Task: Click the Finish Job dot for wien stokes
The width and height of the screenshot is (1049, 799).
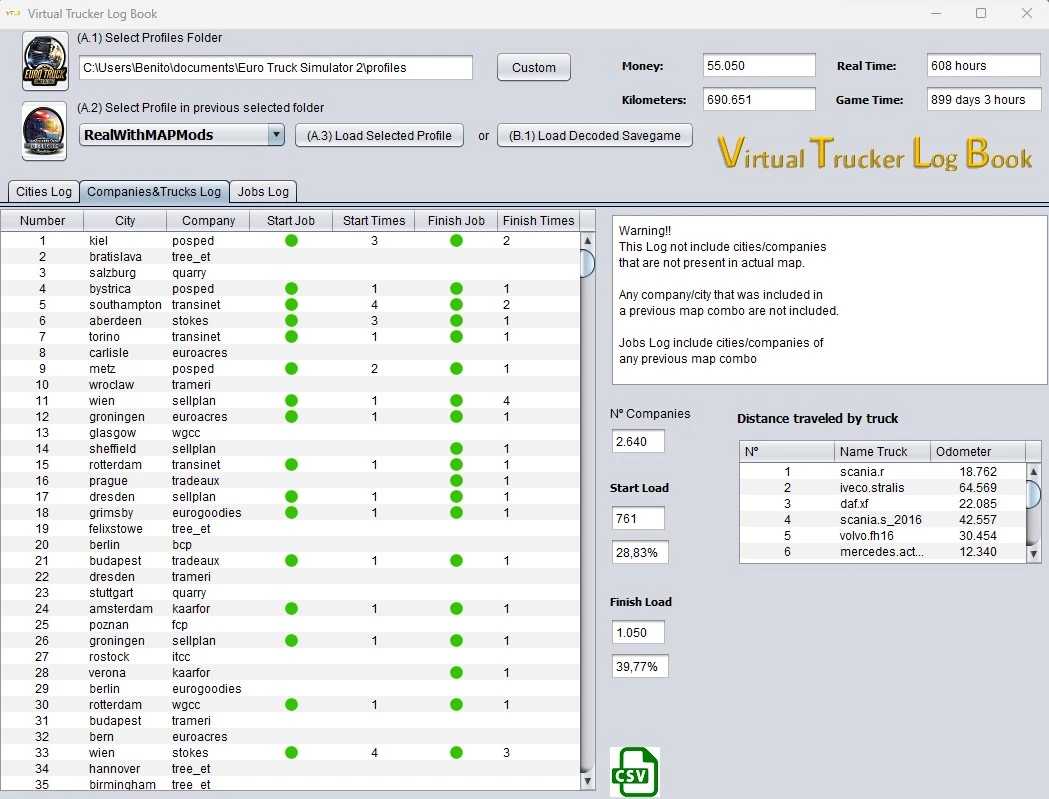Action: (x=456, y=753)
